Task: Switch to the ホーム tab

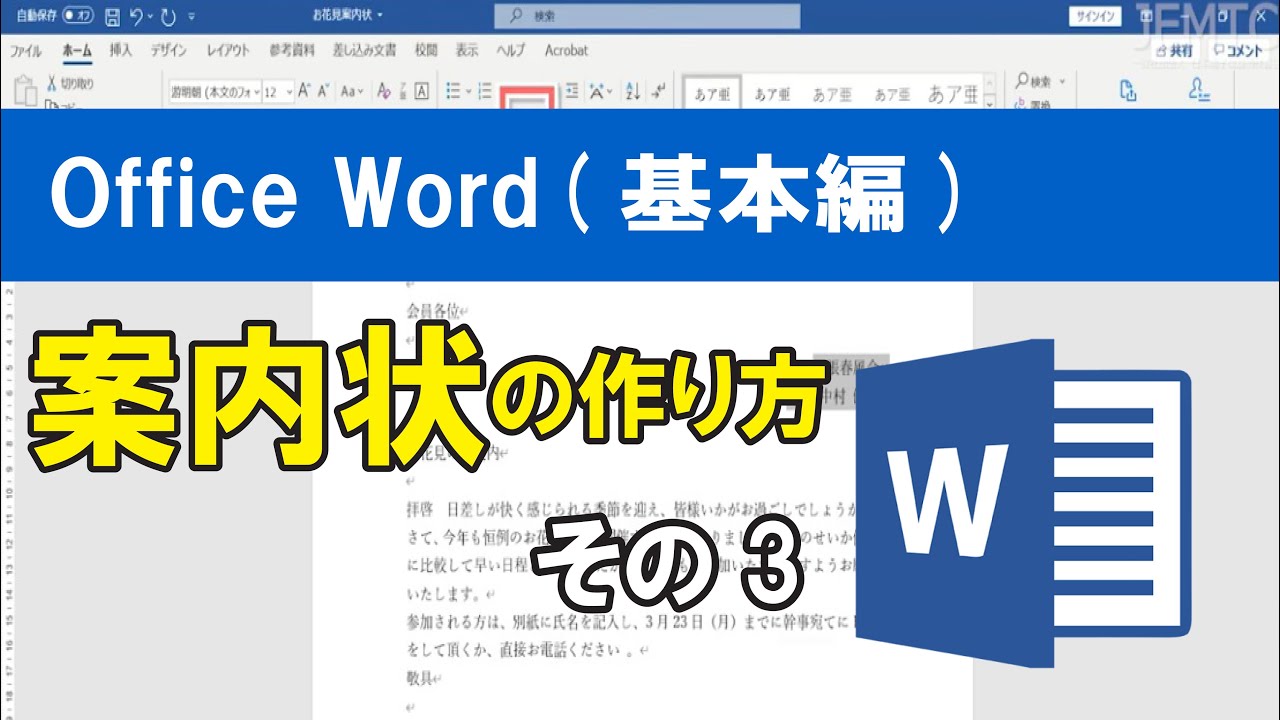Action: click(x=76, y=50)
